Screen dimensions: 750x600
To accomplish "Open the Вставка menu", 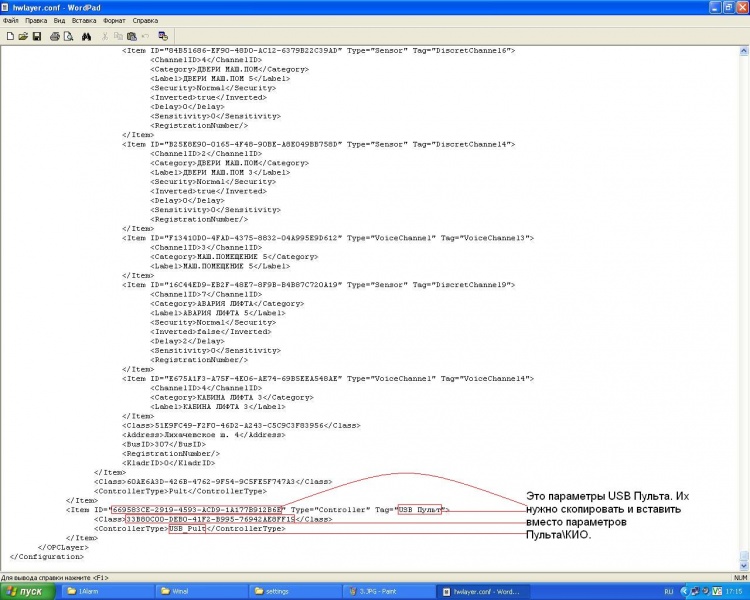I will click(x=85, y=20).
